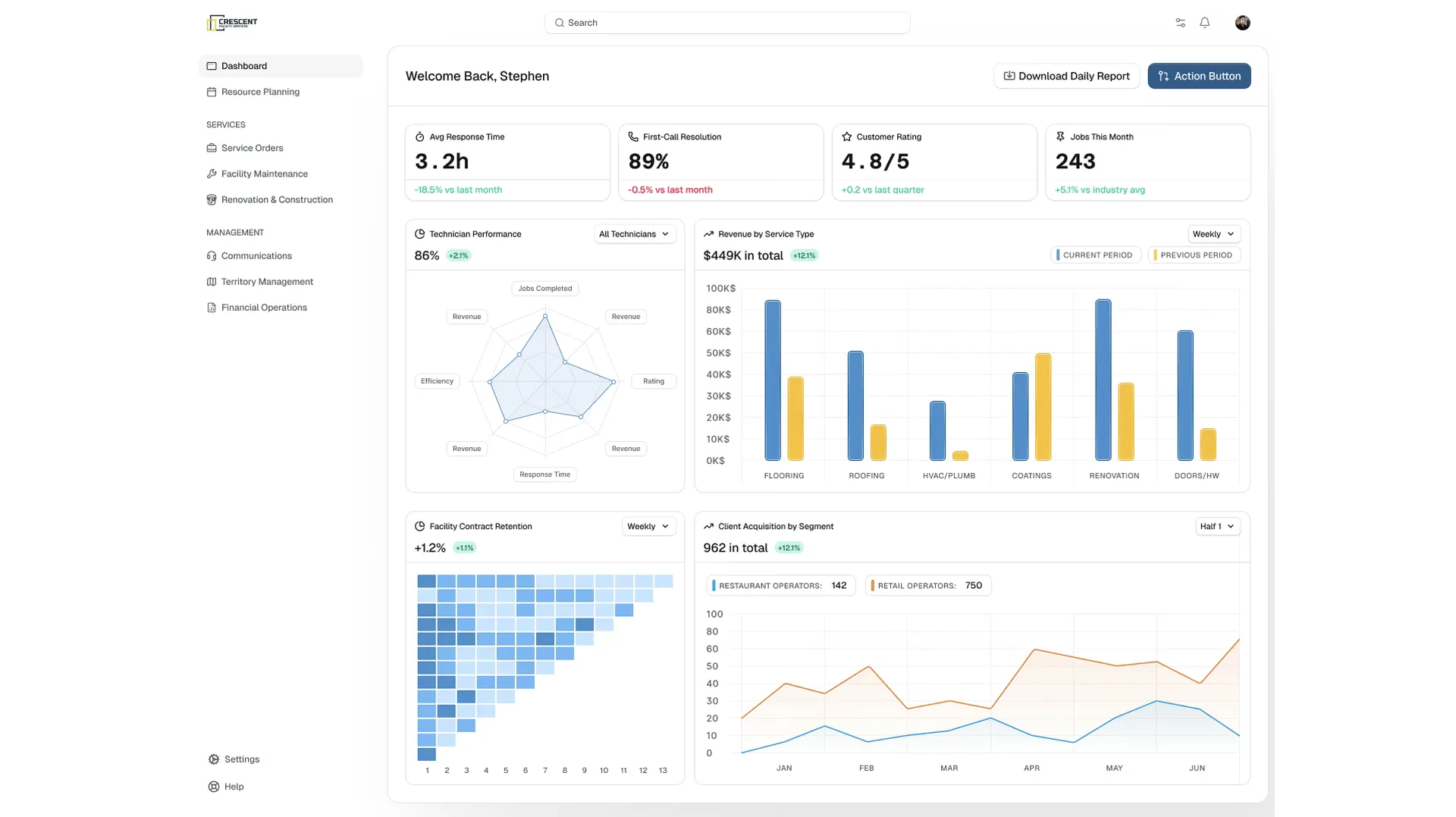Click the "-18.5% vs last month" text
Image resolution: width=1456 pixels, height=817 pixels.
point(458,190)
